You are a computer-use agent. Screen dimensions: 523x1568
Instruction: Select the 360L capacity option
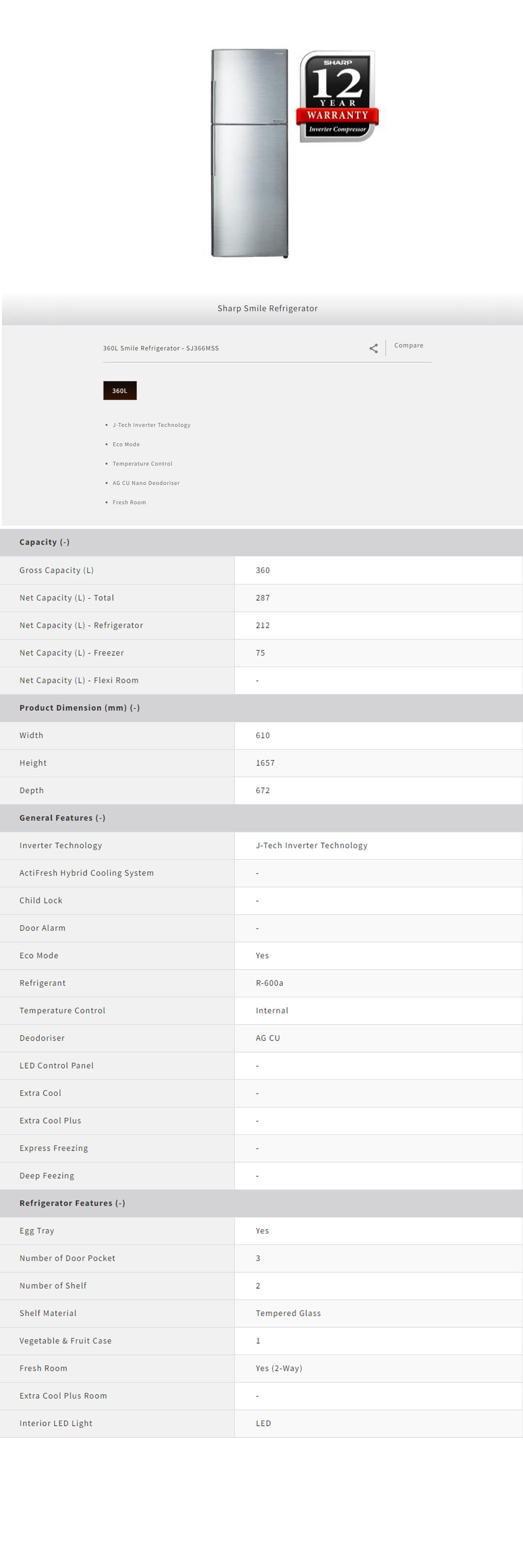click(120, 390)
